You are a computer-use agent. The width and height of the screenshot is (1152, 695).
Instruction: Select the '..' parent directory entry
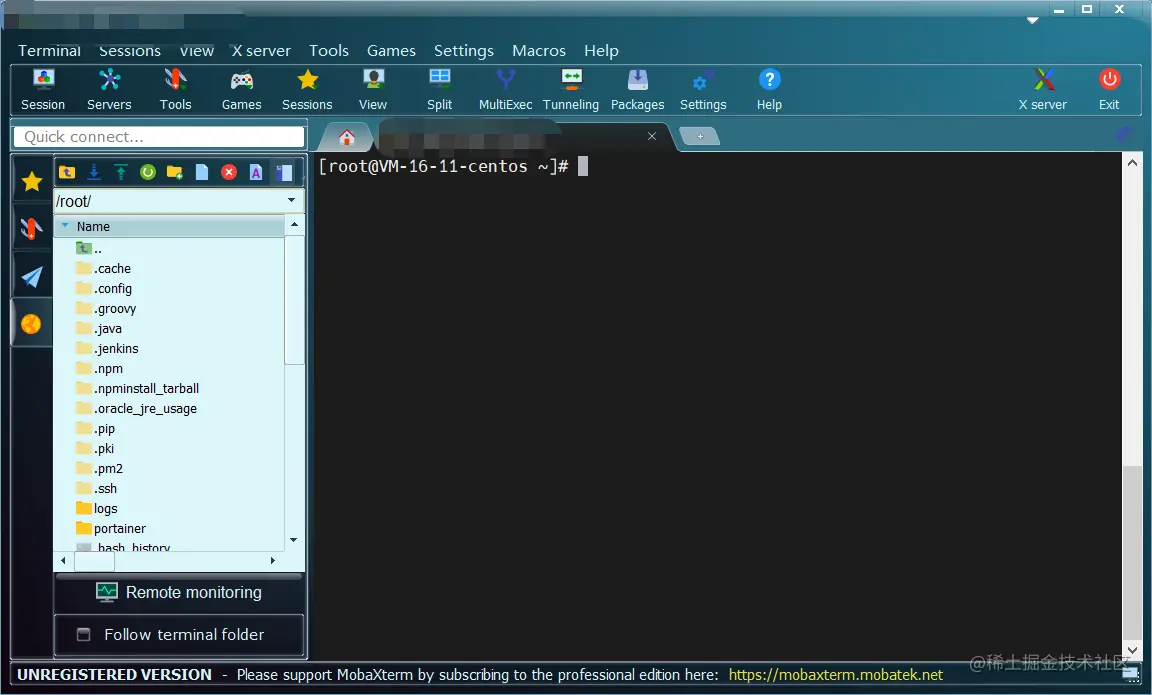89,248
